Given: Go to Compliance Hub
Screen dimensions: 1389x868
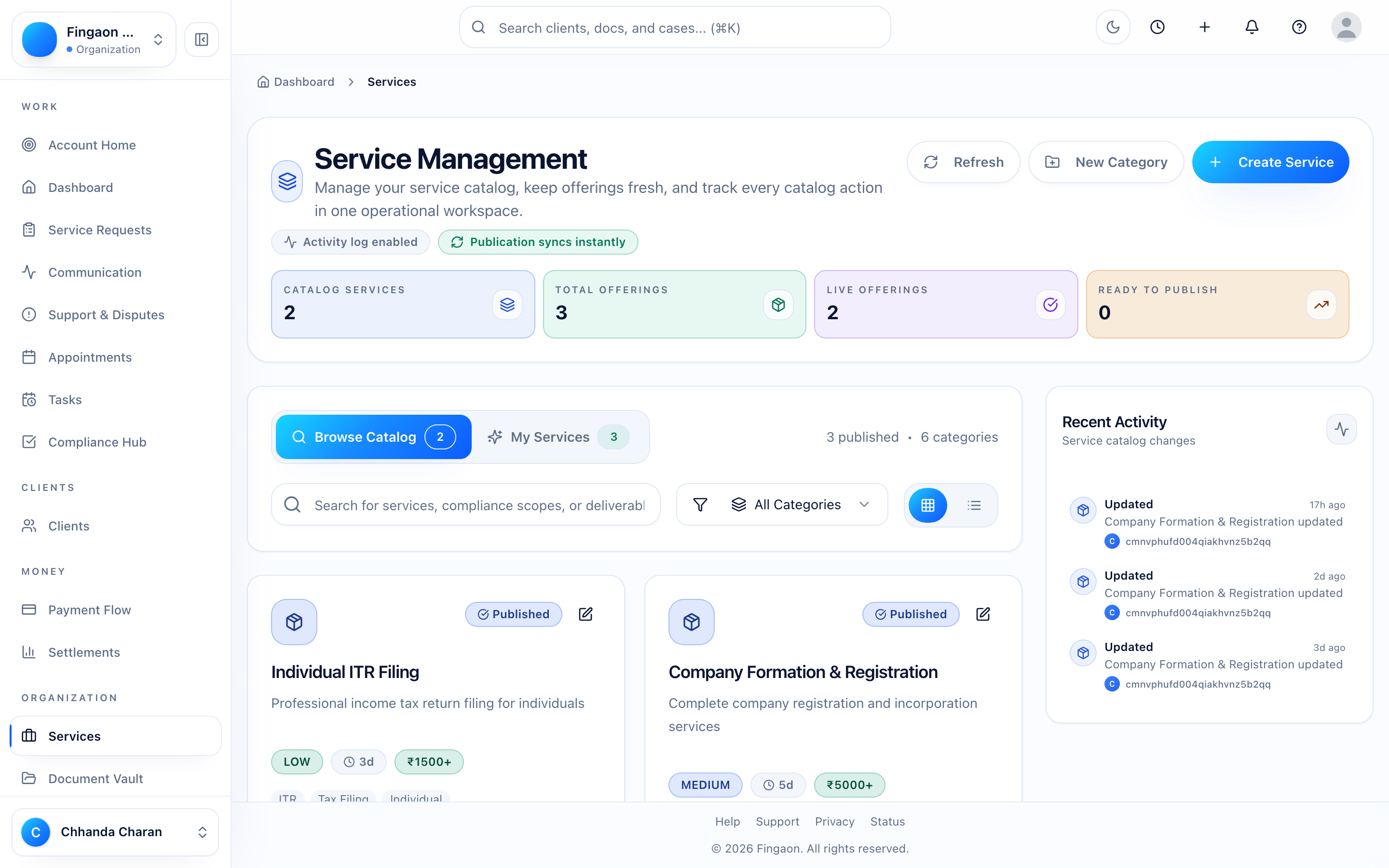Looking at the screenshot, I should 115,442.
